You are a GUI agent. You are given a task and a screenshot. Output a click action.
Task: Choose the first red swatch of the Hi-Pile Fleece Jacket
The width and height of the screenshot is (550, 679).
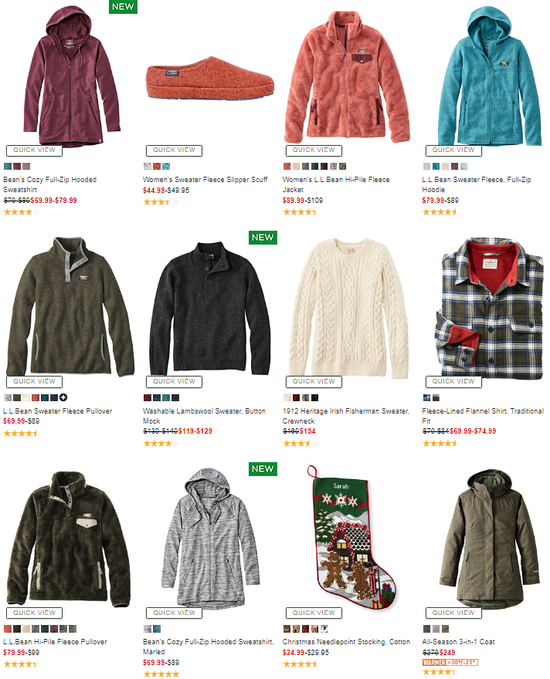click(x=287, y=166)
